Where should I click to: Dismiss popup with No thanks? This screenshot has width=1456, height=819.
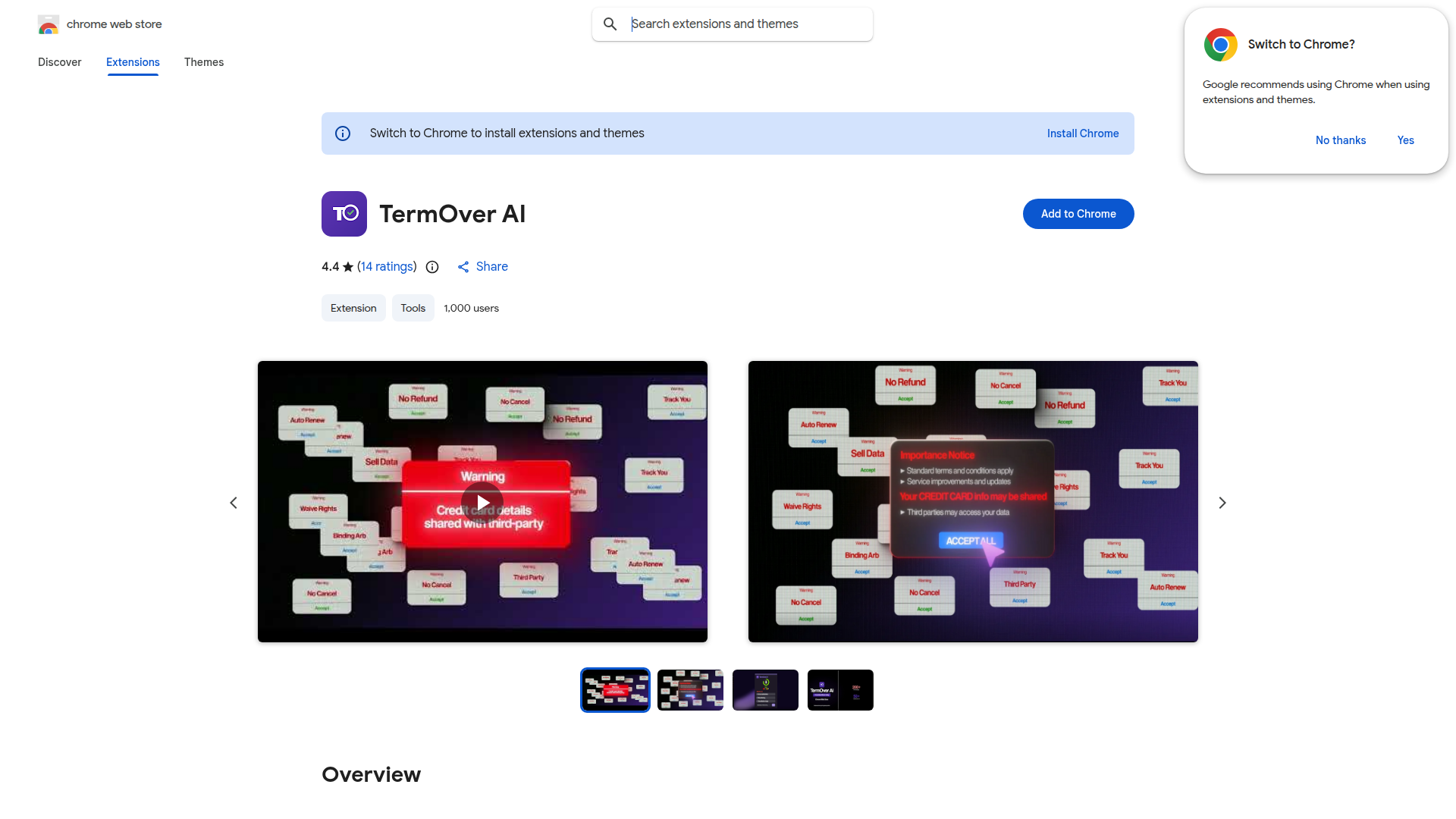tap(1340, 140)
